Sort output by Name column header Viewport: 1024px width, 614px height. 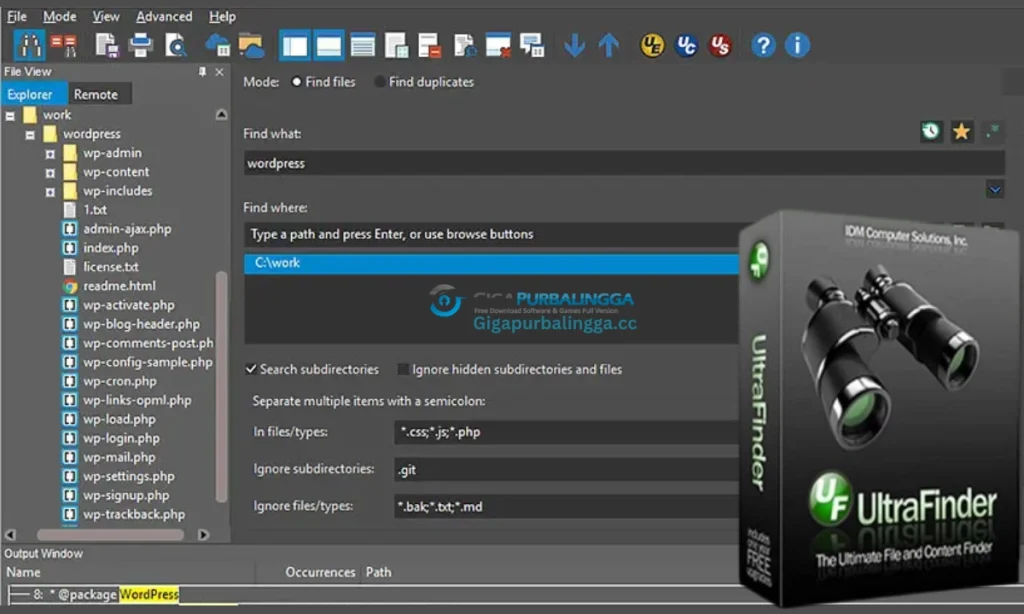(x=24, y=572)
